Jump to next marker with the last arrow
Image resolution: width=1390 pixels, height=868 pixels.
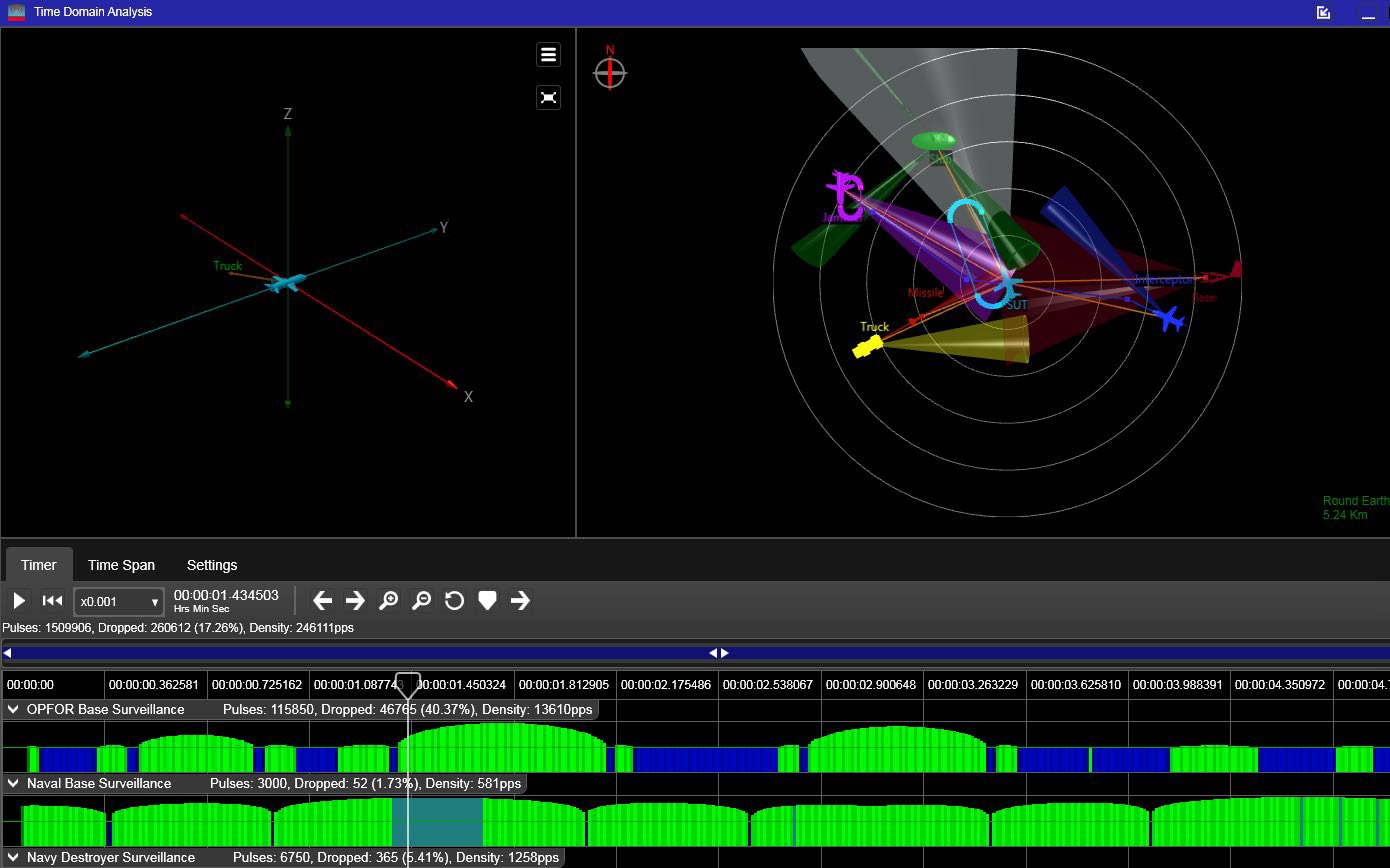coord(520,601)
